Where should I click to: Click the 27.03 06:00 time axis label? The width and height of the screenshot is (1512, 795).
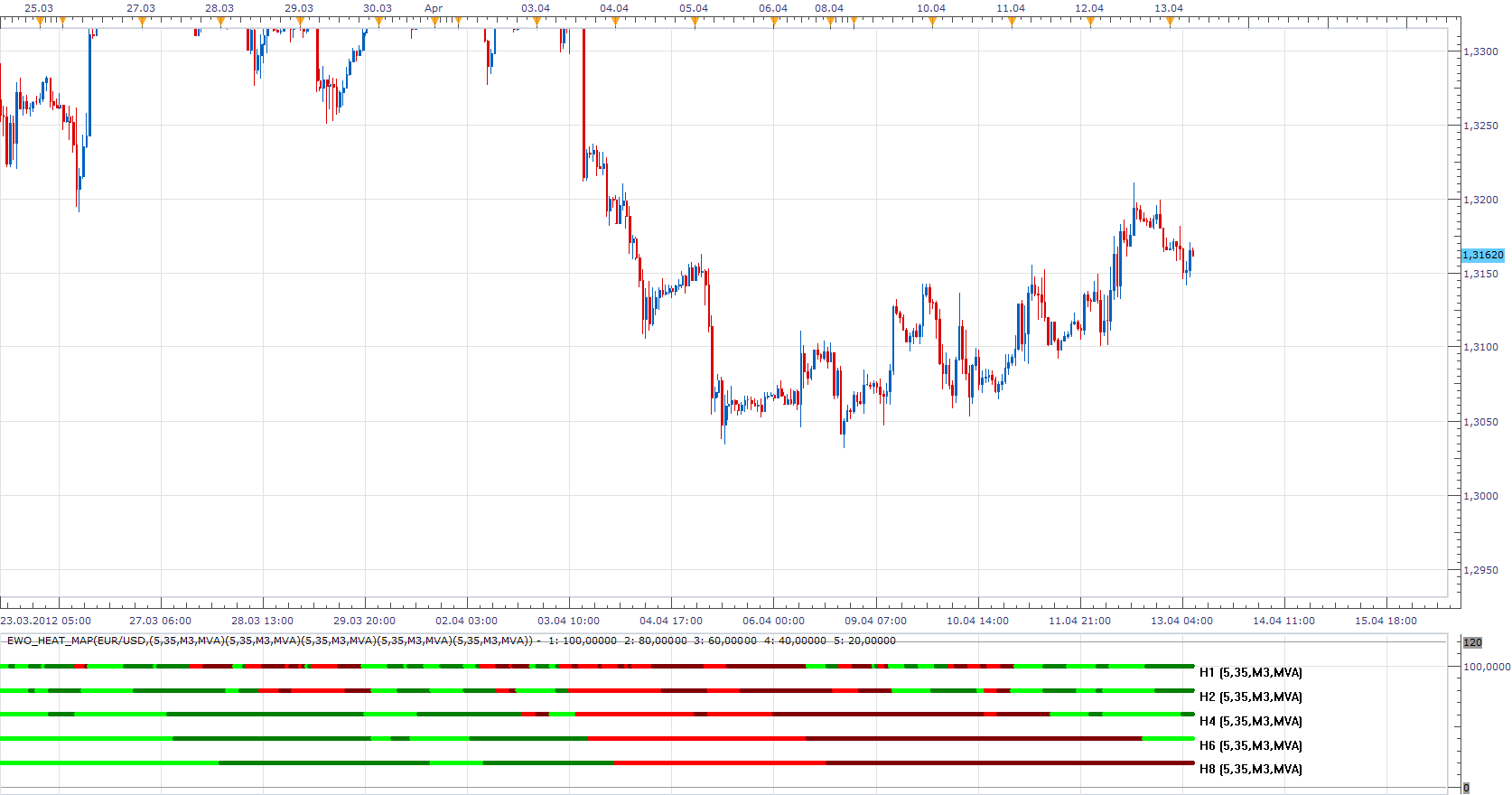click(x=160, y=621)
